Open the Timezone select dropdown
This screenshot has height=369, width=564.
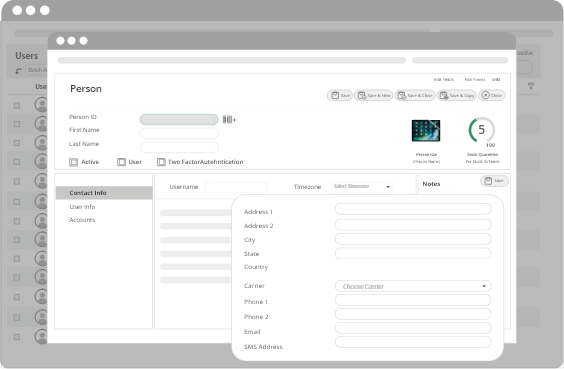(362, 186)
